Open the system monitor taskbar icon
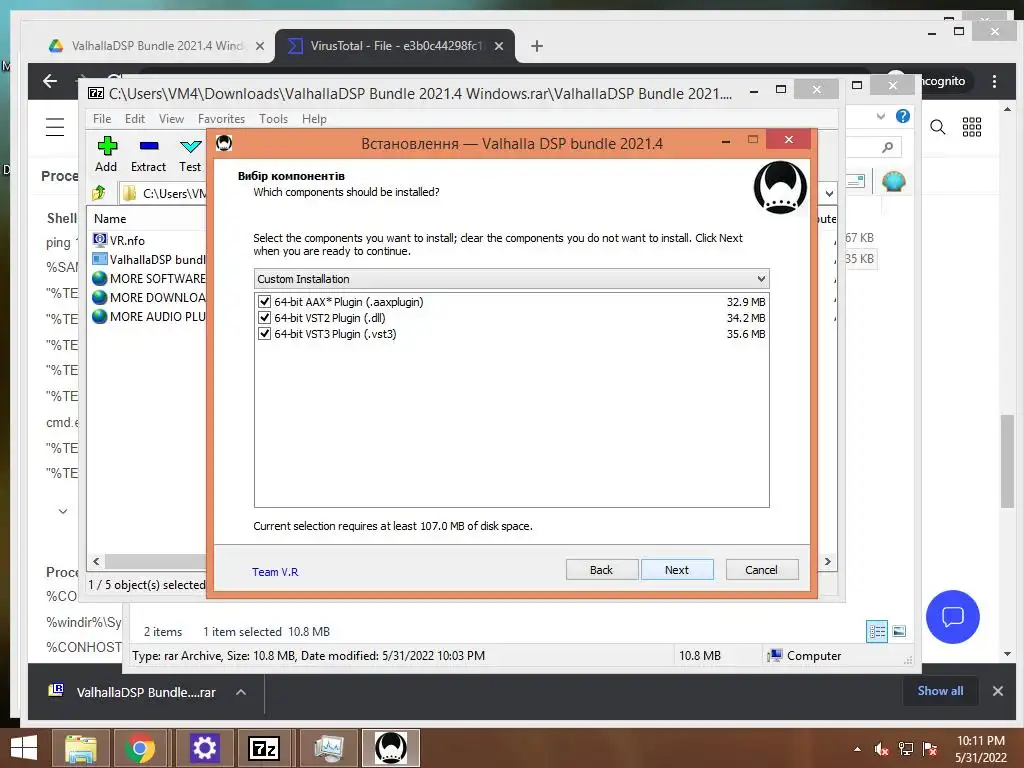1024x768 pixels. [329, 748]
